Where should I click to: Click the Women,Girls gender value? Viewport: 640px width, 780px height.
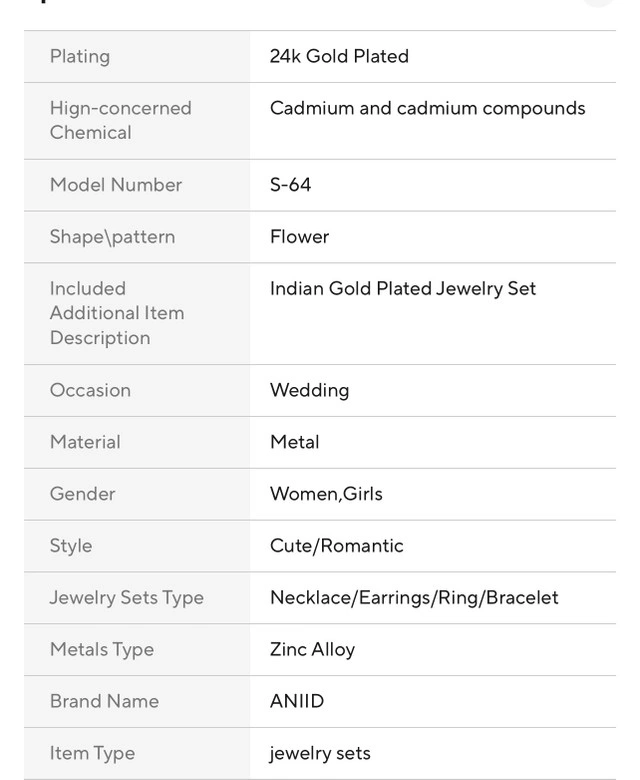[x=326, y=494]
